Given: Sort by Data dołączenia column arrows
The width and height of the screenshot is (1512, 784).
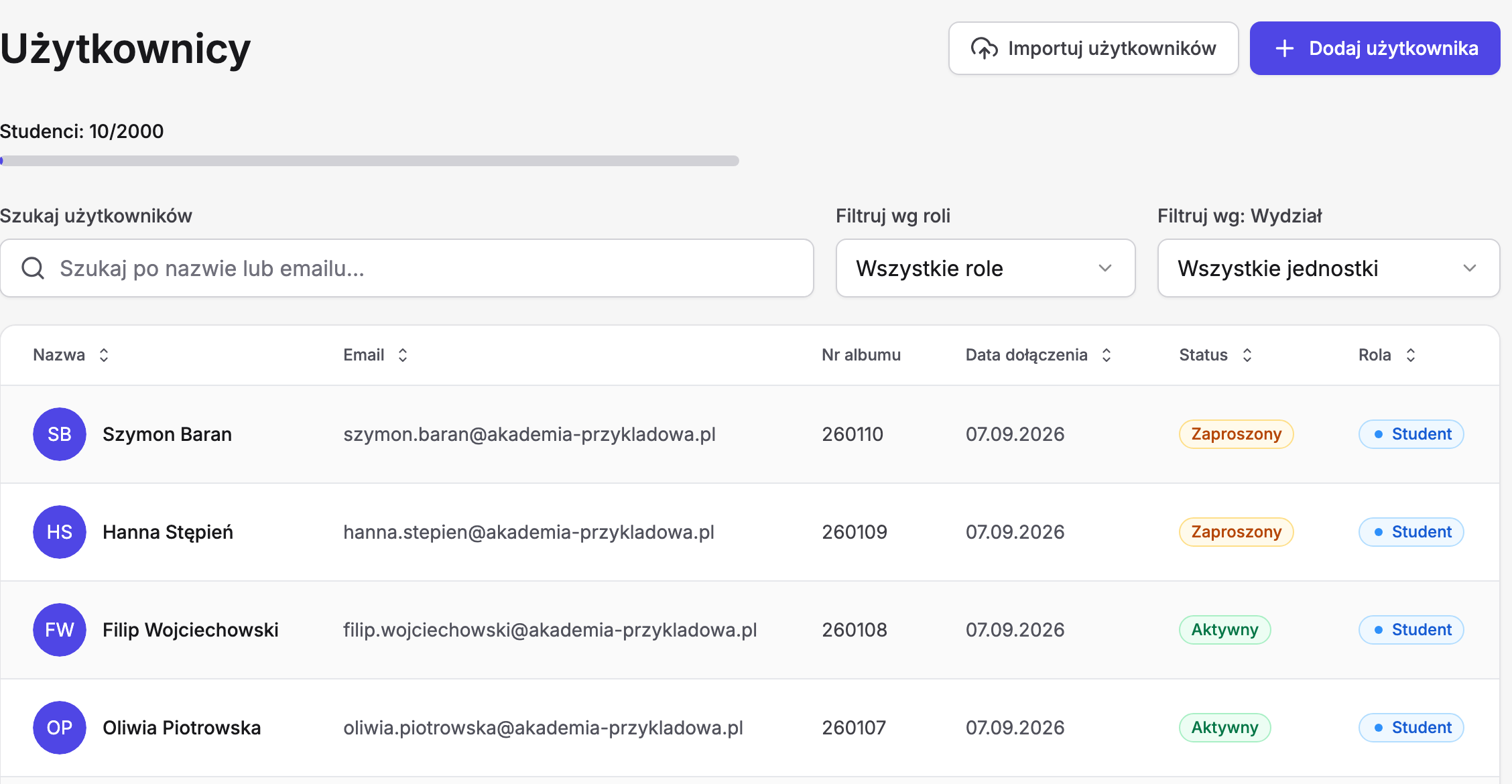Looking at the screenshot, I should pyautogui.click(x=1107, y=355).
